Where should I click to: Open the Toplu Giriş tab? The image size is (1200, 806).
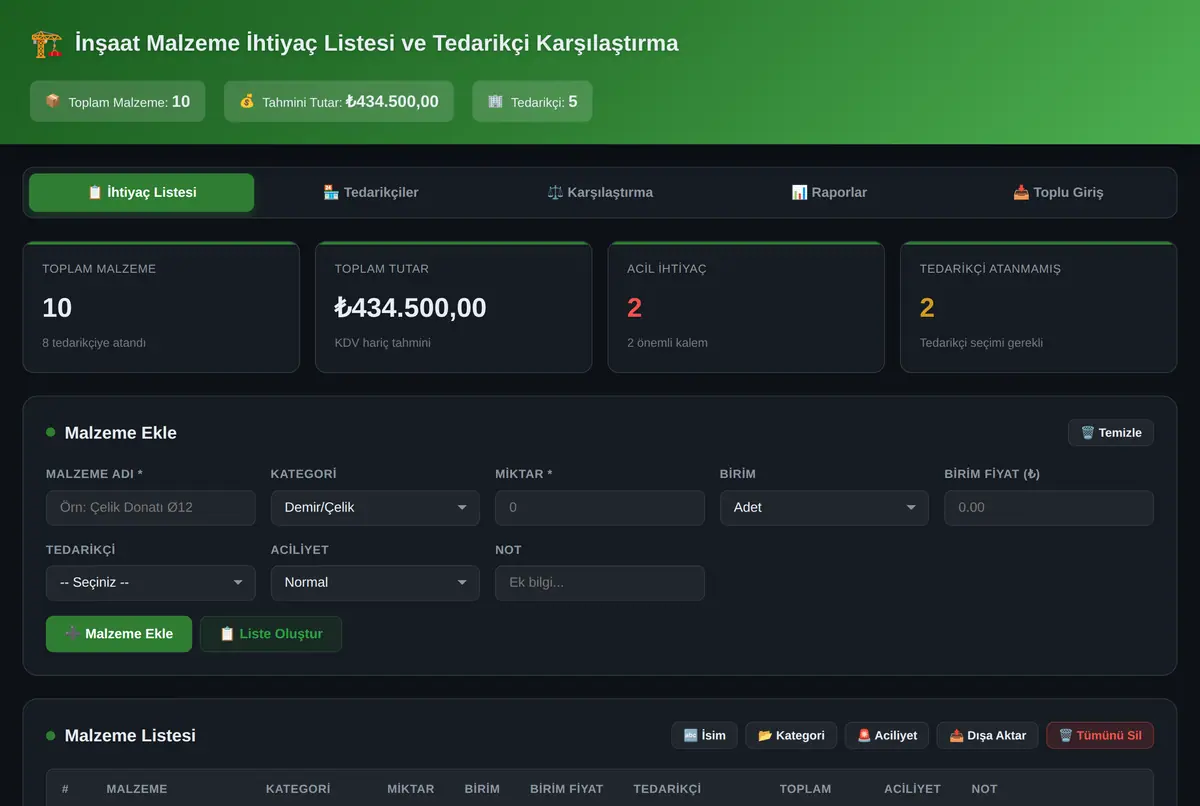(x=1058, y=192)
